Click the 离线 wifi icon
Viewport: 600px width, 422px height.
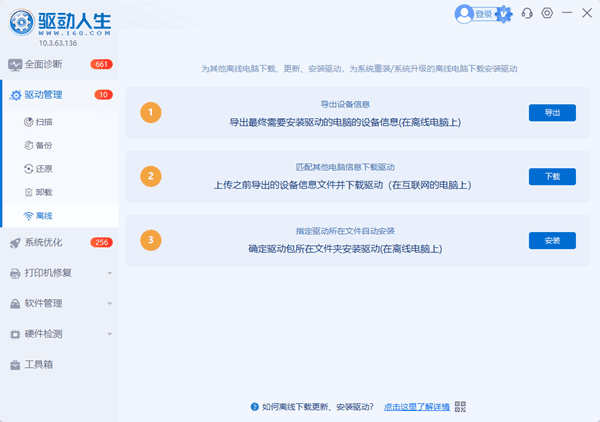tap(29, 216)
